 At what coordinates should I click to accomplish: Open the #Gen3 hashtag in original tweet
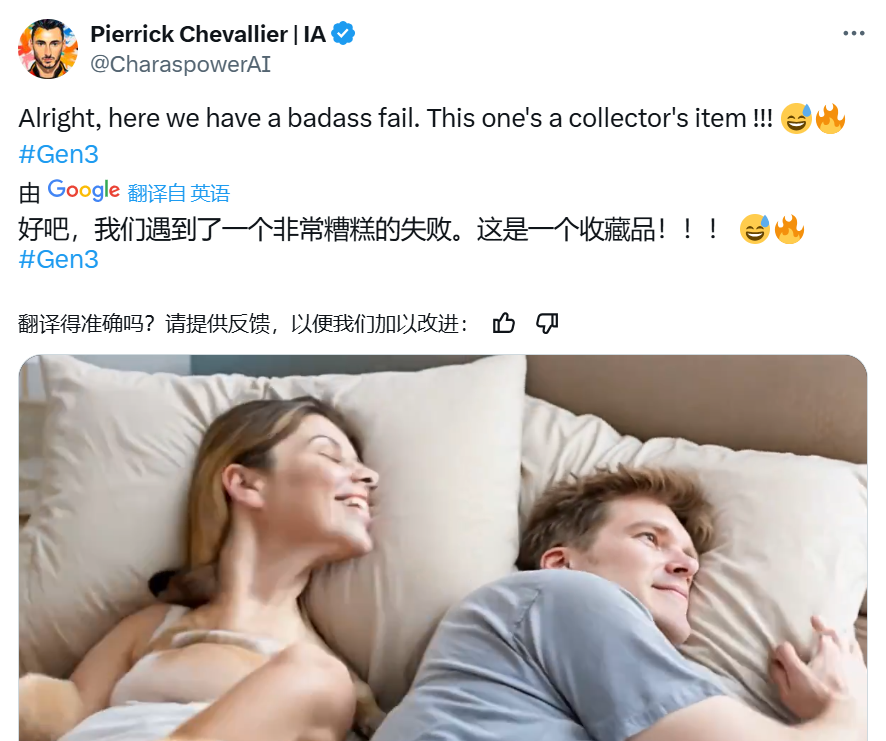tap(59, 154)
